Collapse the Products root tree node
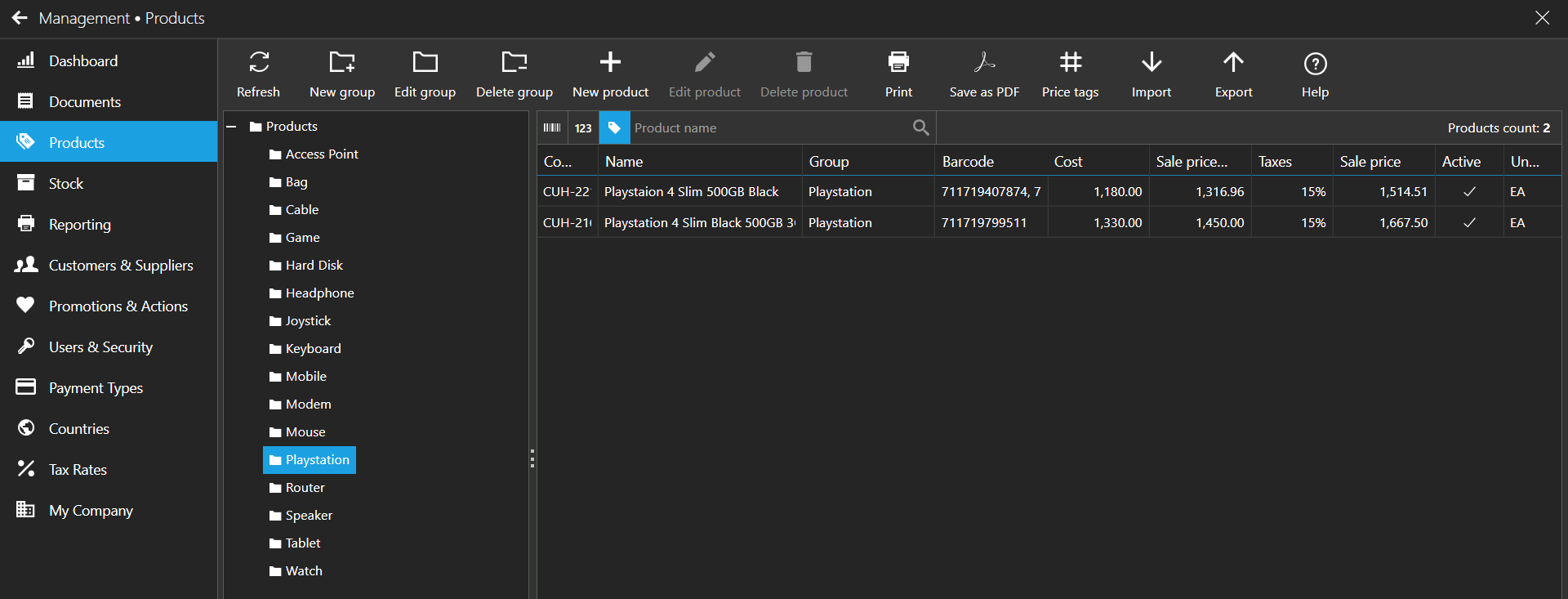This screenshot has height=599, width=1568. tap(232, 127)
